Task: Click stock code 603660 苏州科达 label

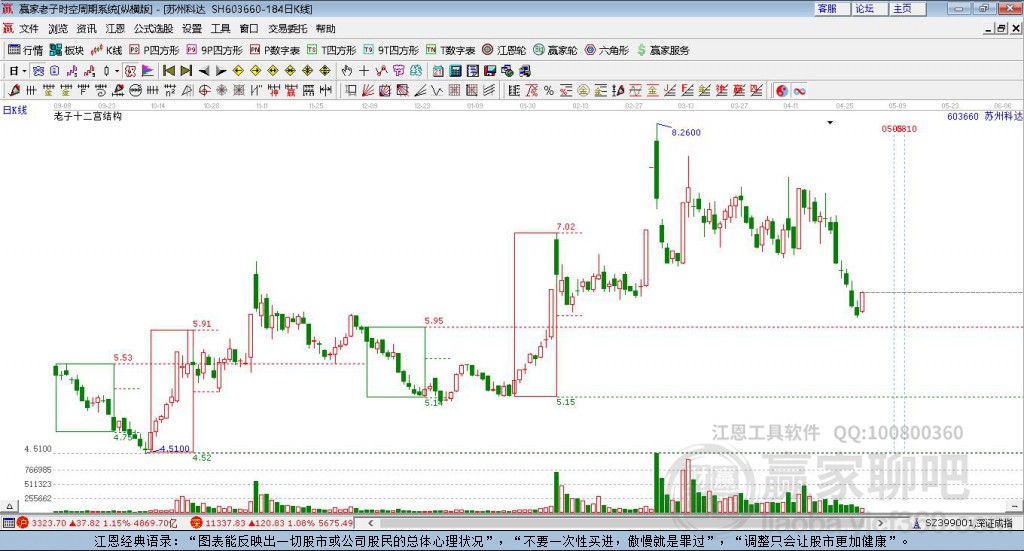Action: (x=984, y=116)
